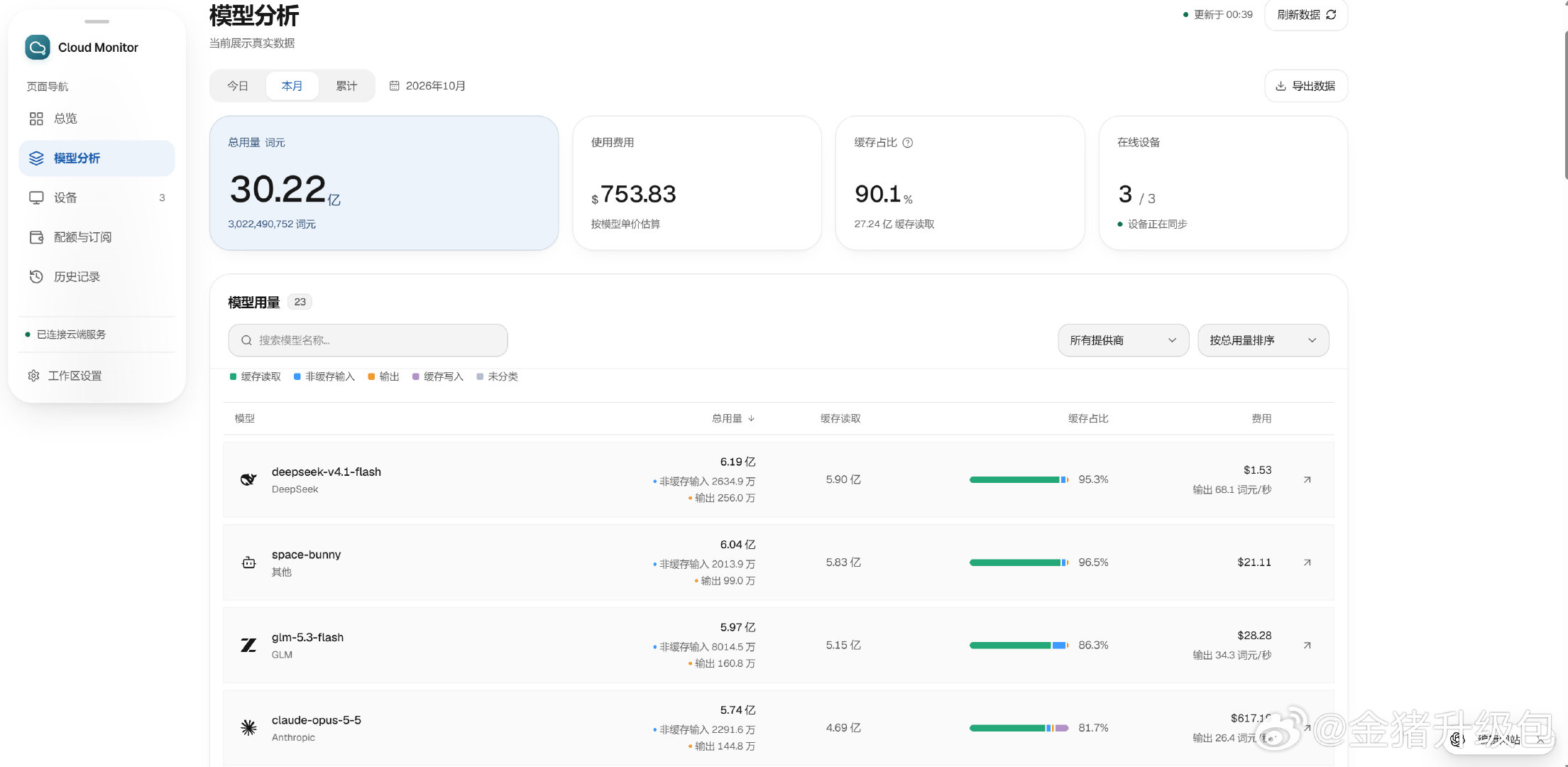Click the Anthropic starburst icon
The height and width of the screenshot is (767, 1568).
coord(248,728)
